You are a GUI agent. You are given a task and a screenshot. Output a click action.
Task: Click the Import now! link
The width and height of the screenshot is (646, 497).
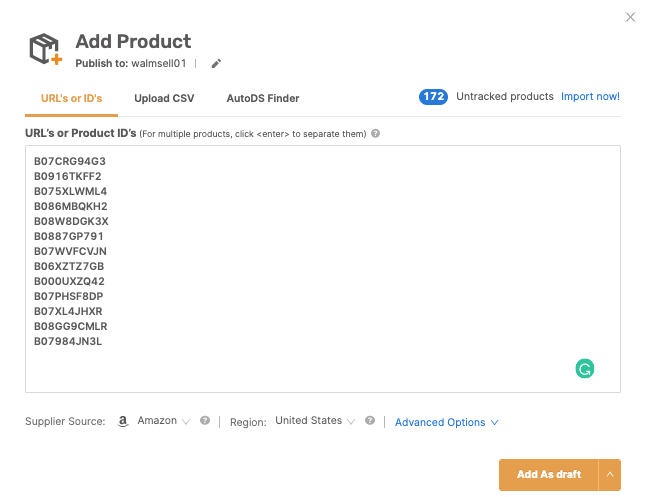590,96
